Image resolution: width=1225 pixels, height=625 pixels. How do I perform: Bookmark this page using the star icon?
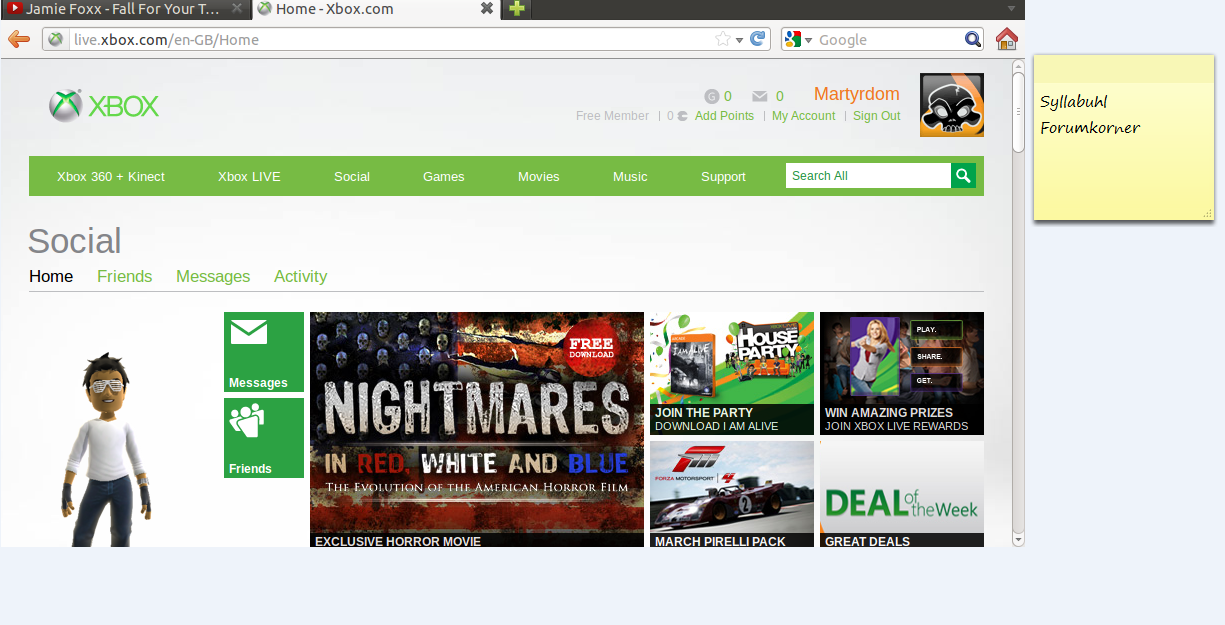(723, 39)
